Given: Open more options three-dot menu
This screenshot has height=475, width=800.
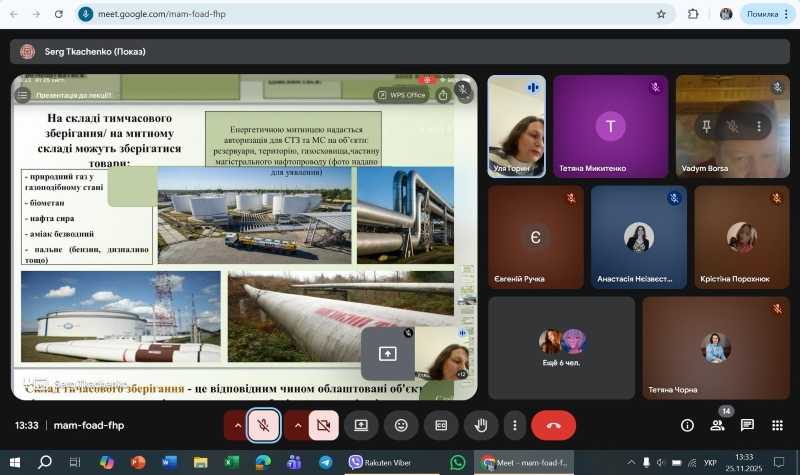Looking at the screenshot, I should click(514, 425).
